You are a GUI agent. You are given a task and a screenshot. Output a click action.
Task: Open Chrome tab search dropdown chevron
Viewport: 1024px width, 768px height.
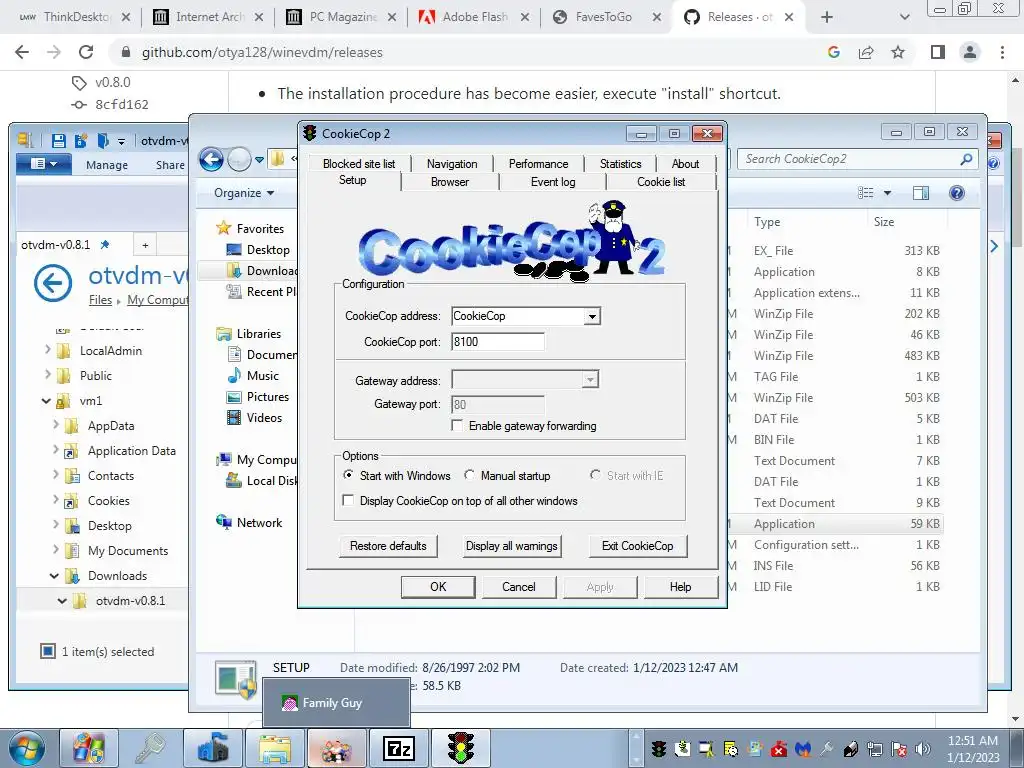click(x=904, y=17)
